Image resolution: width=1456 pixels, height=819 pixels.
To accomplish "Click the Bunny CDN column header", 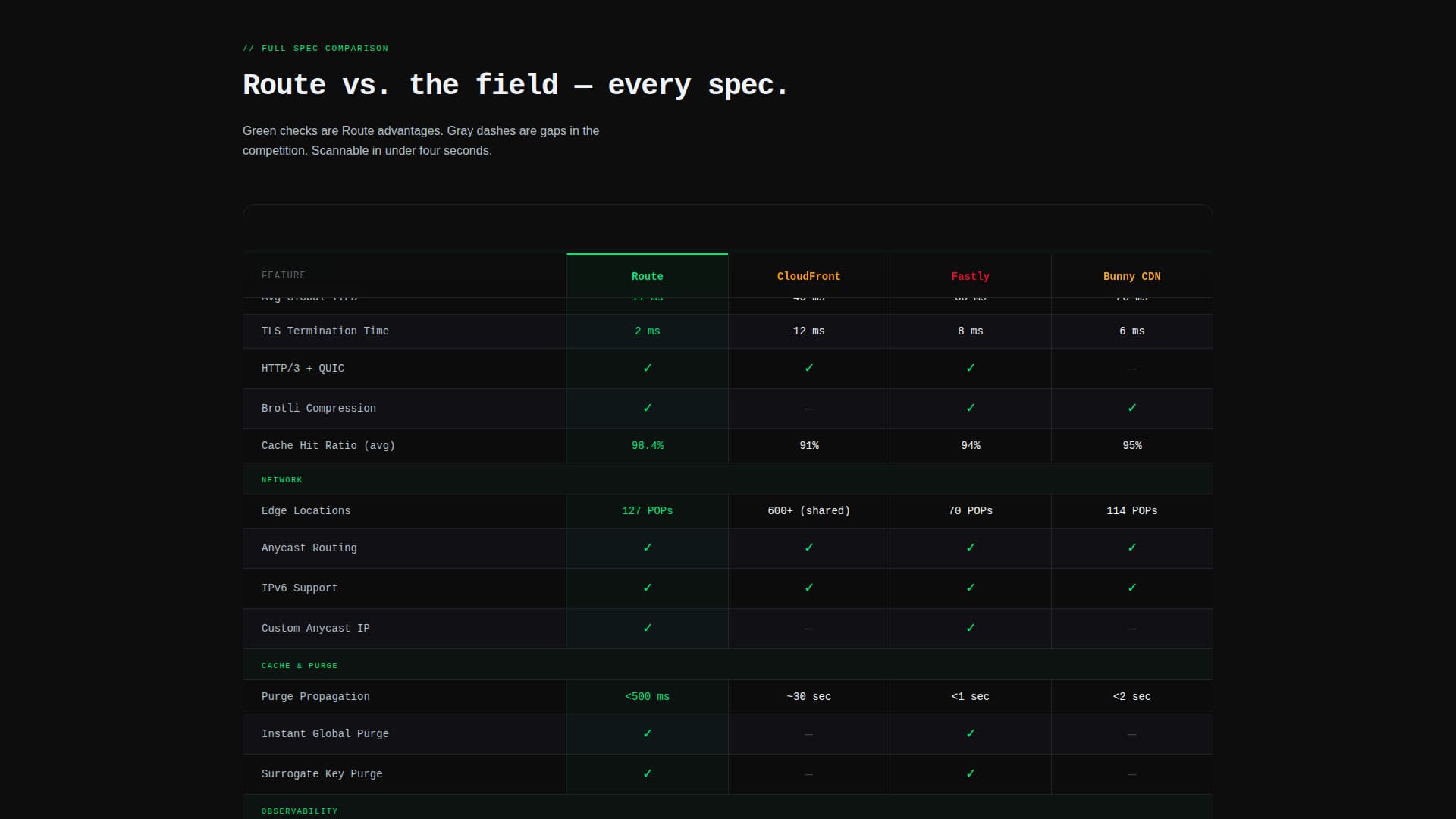I will [1131, 276].
